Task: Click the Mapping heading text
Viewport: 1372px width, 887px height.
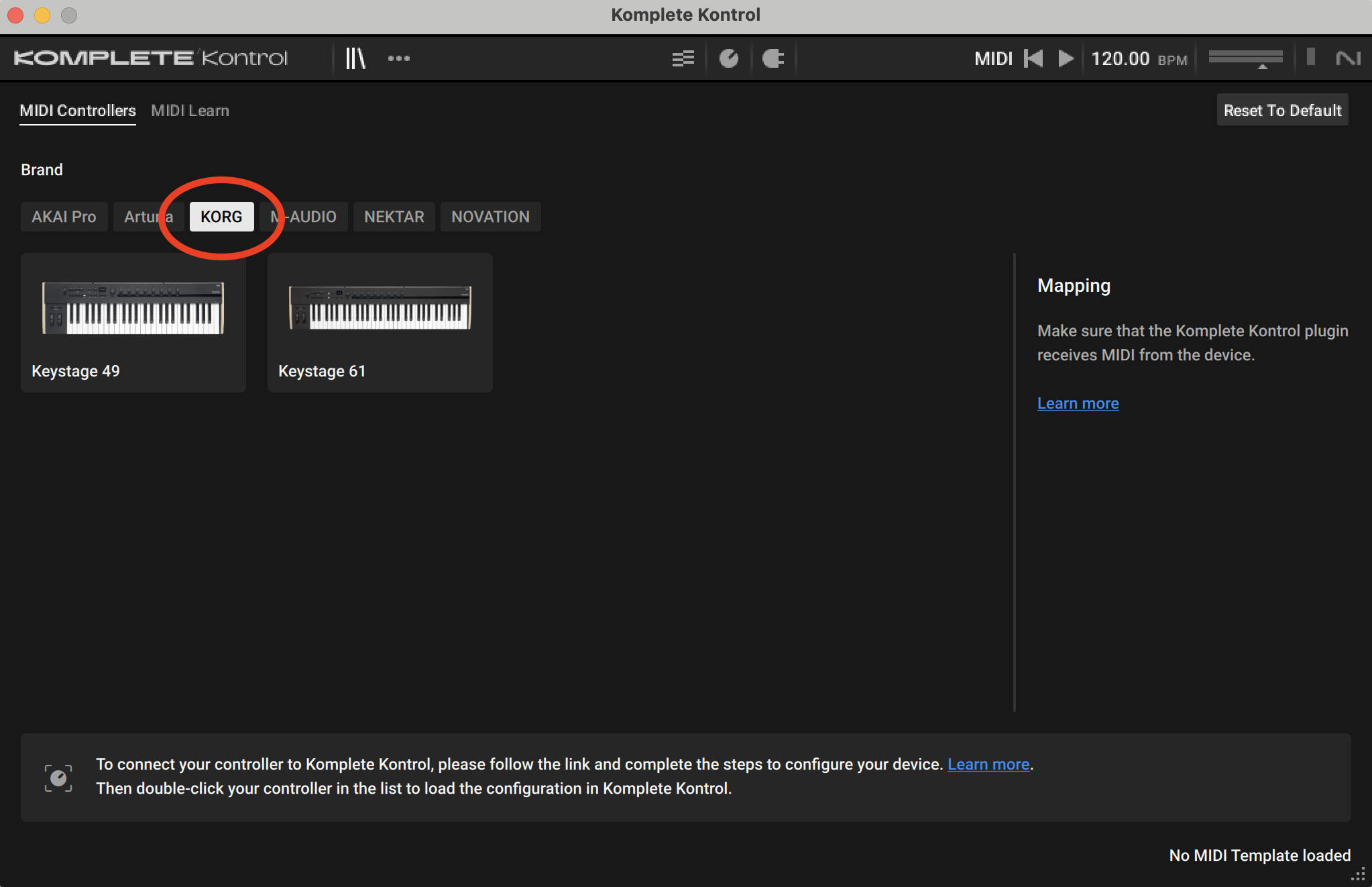Action: [1074, 286]
